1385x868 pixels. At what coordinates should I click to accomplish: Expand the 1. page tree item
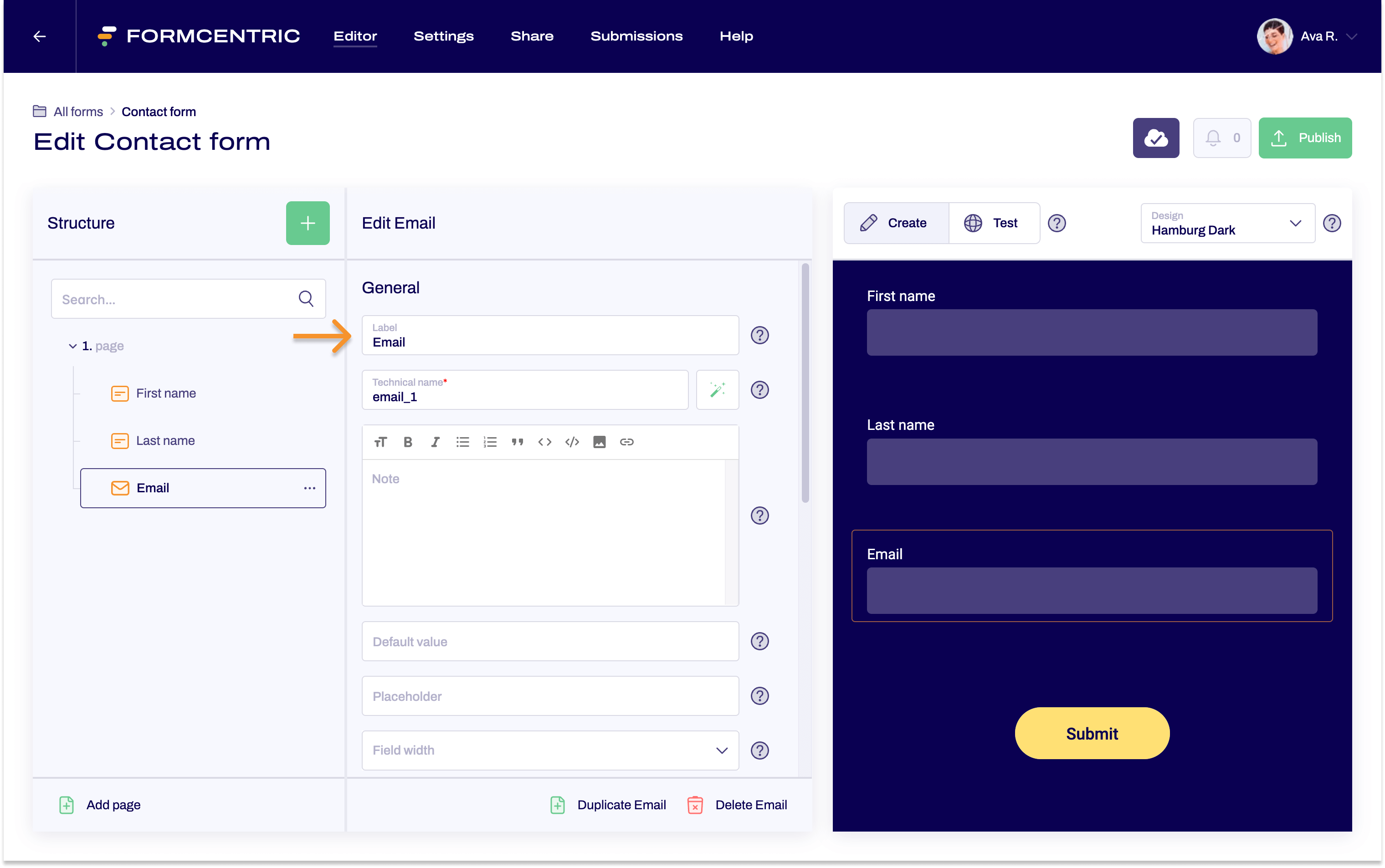pos(67,346)
